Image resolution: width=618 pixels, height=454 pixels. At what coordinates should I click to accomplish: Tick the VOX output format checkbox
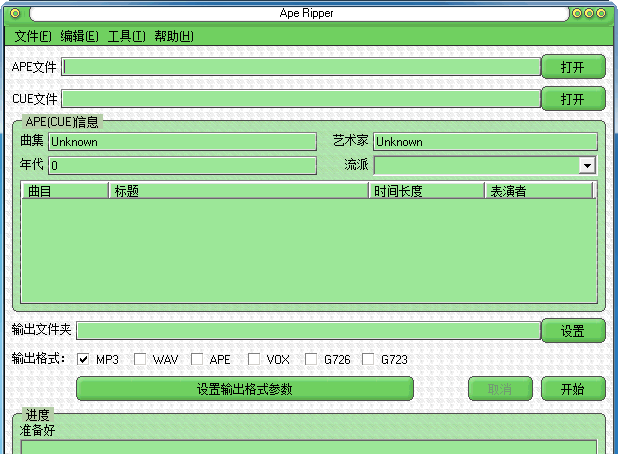tap(254, 359)
